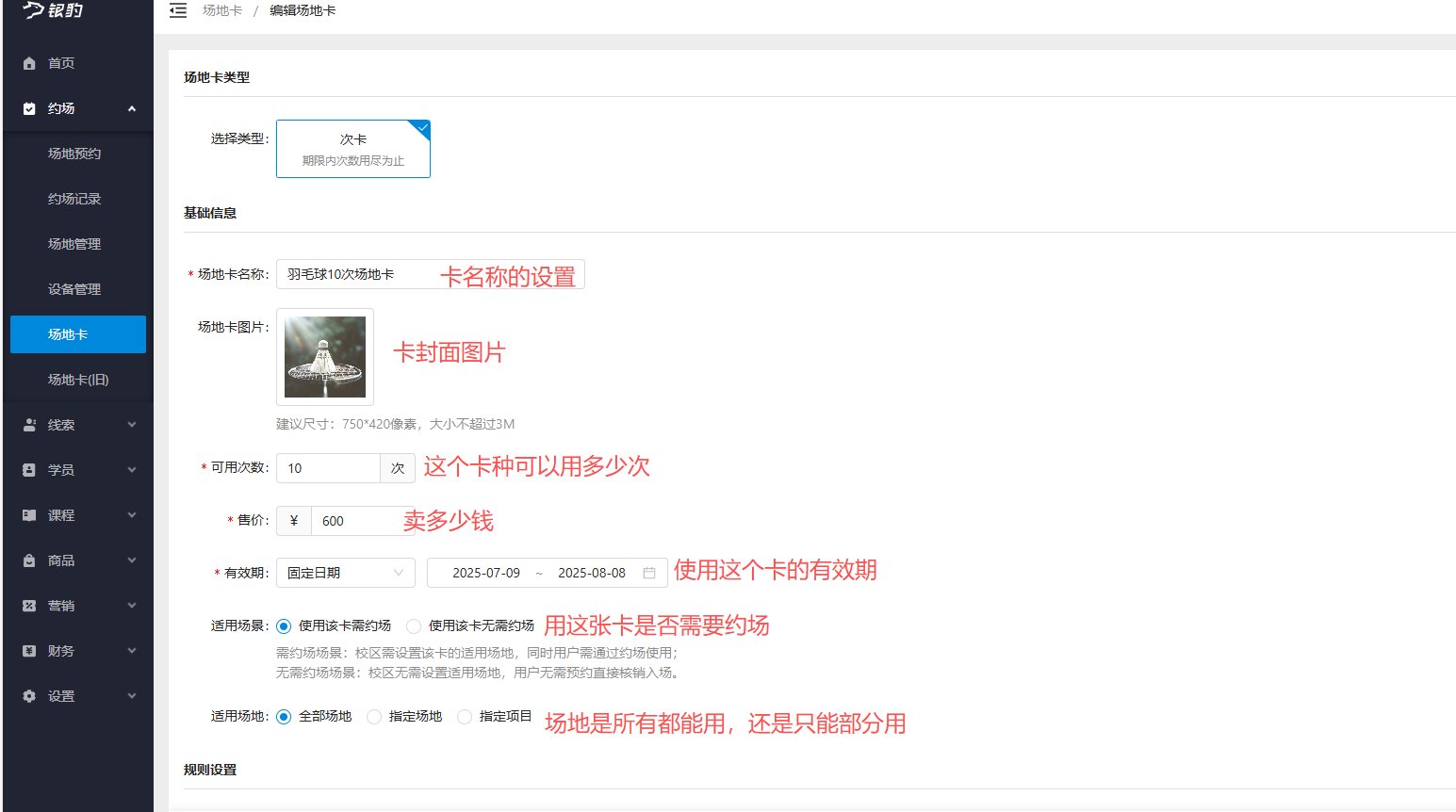Click the sidebar collapse icon near breadcrumb
Image resolution: width=1456 pixels, height=812 pixels.
coord(178,10)
